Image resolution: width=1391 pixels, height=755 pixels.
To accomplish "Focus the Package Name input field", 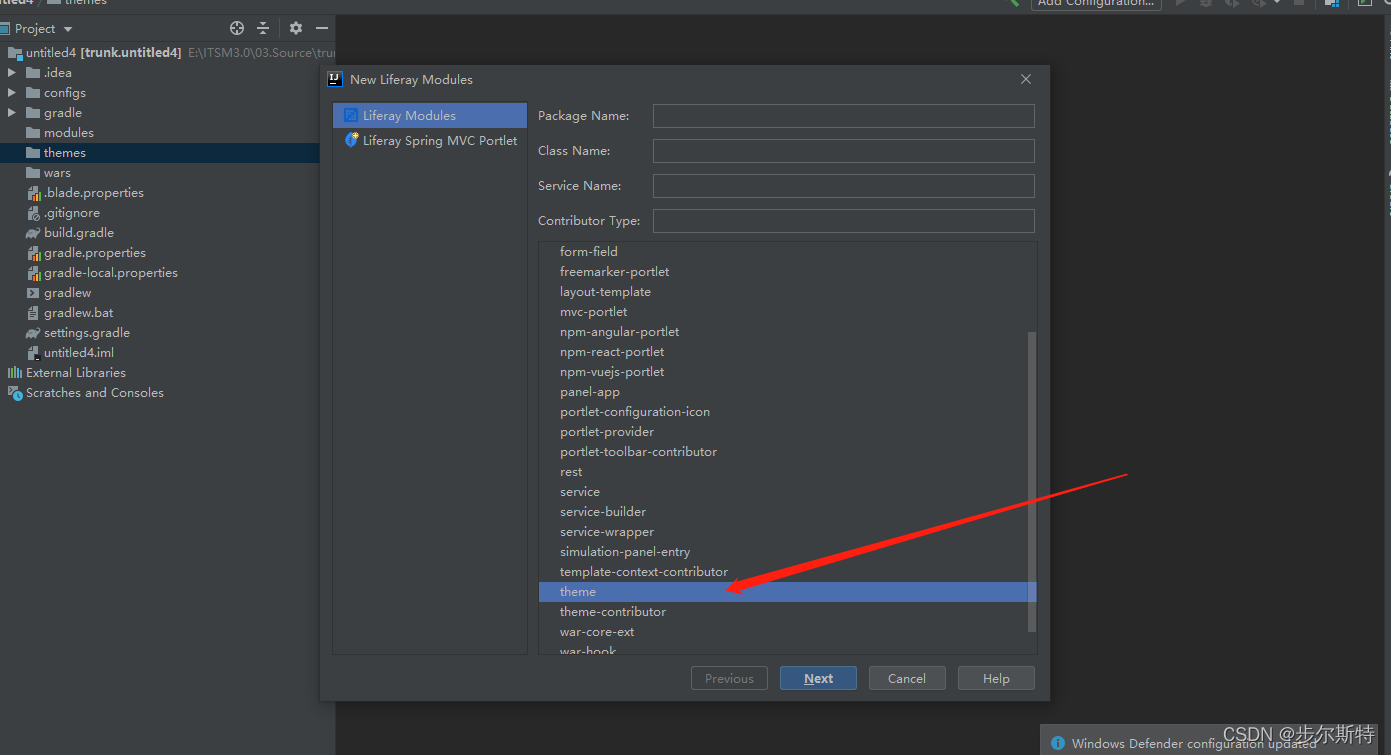I will click(x=843, y=116).
